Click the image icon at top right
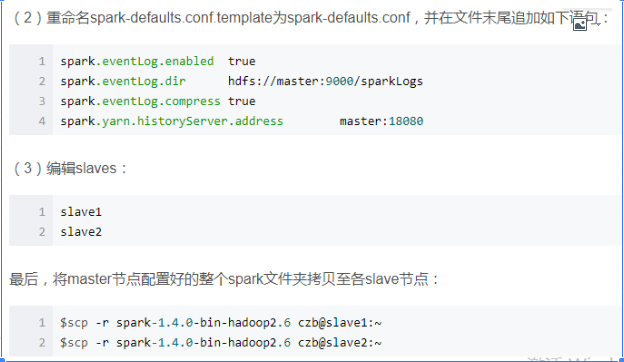This screenshot has height=362, width=624. click(579, 24)
